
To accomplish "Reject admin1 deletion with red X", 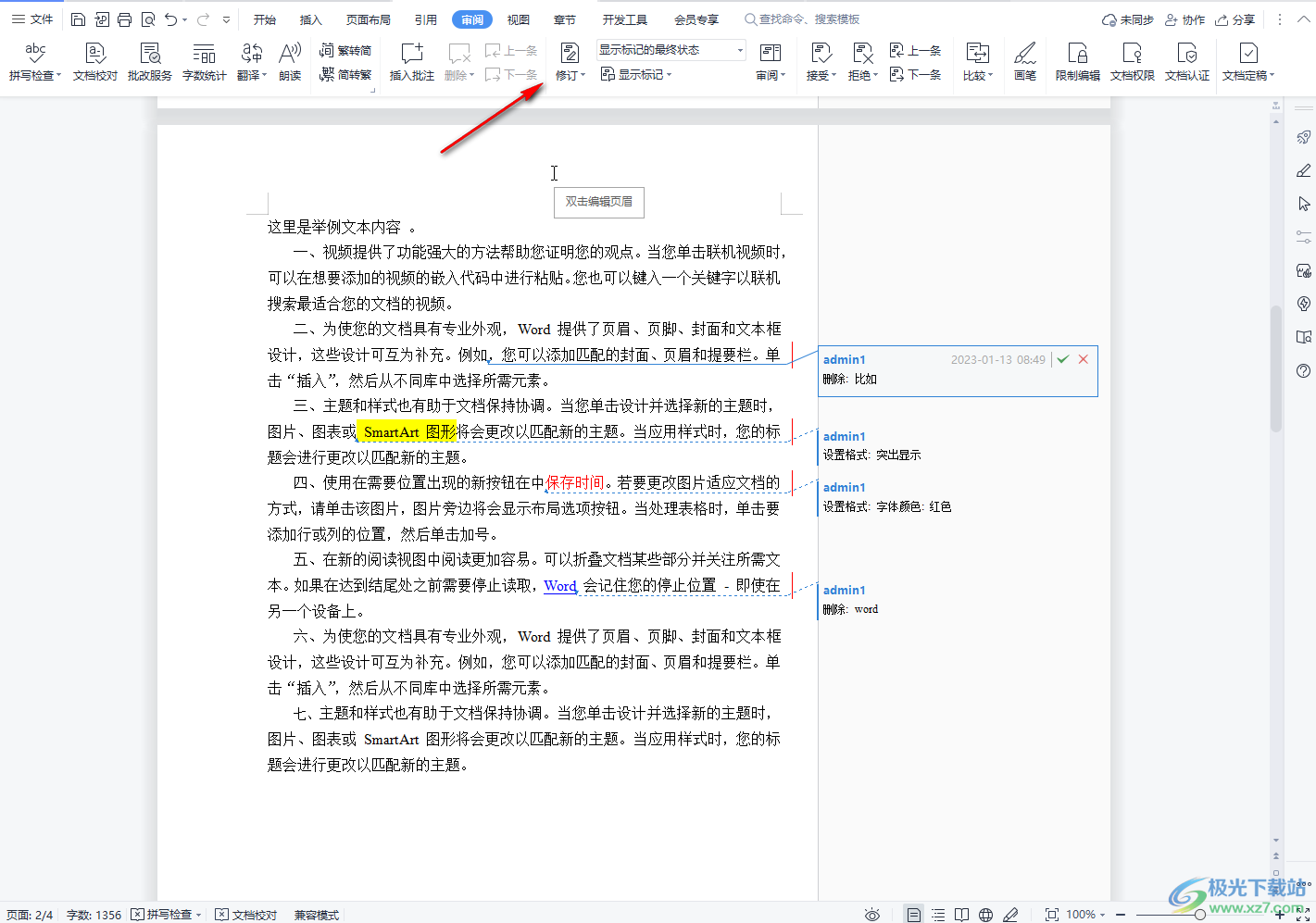I will (x=1083, y=359).
